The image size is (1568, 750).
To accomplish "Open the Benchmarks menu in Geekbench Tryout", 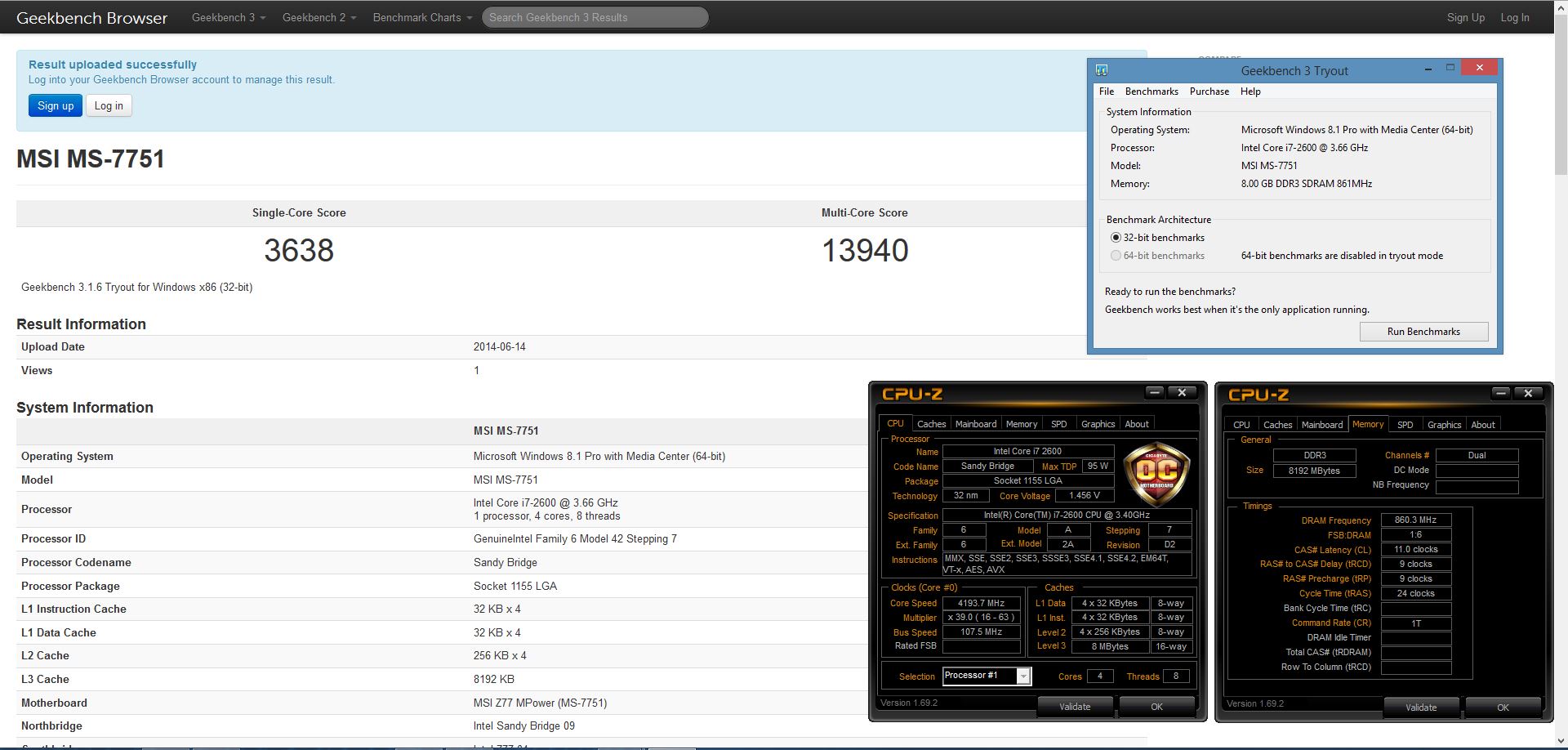I will [x=1151, y=92].
